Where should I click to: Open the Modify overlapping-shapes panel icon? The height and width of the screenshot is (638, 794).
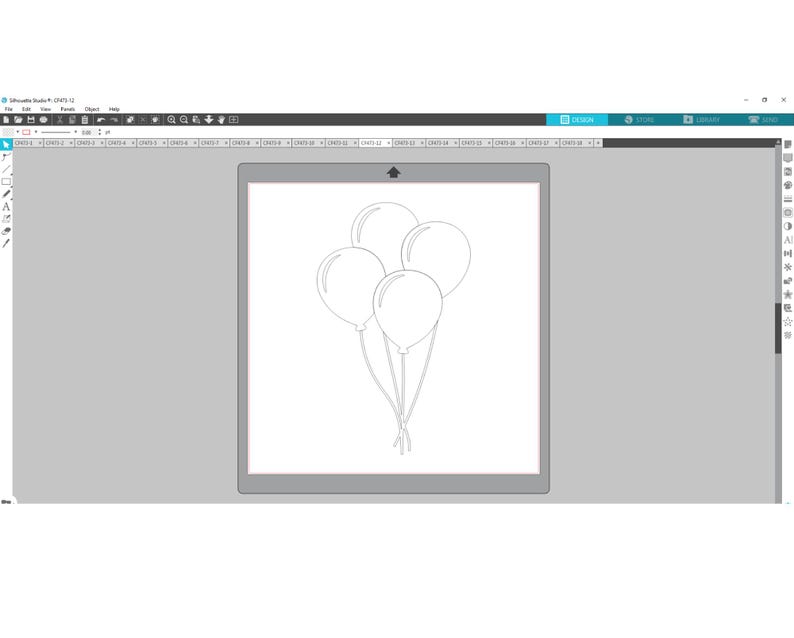(x=788, y=281)
